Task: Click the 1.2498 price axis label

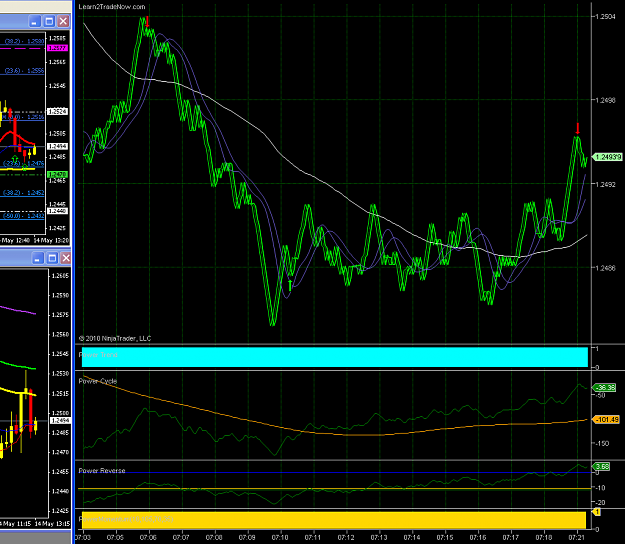Action: tap(605, 100)
